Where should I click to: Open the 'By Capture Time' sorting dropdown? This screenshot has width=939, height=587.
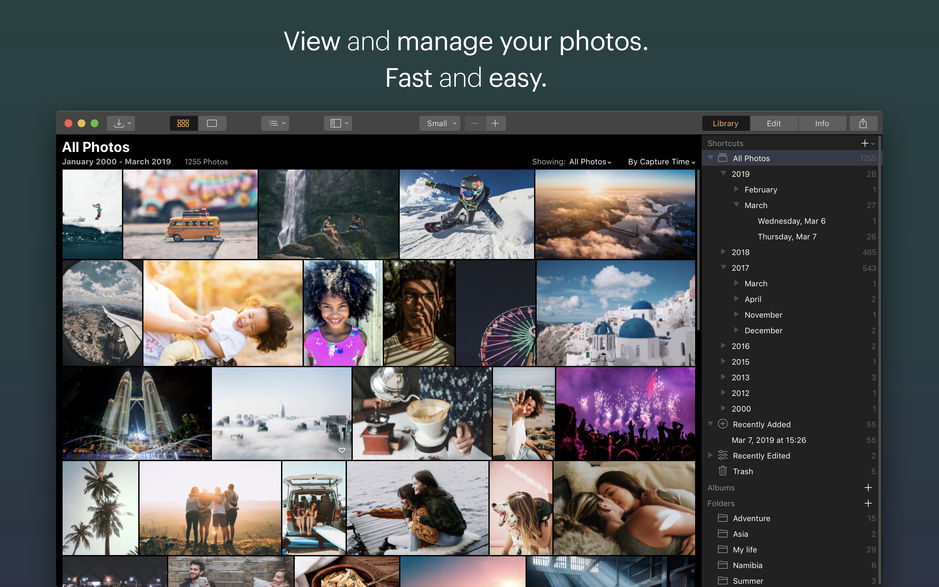[658, 161]
